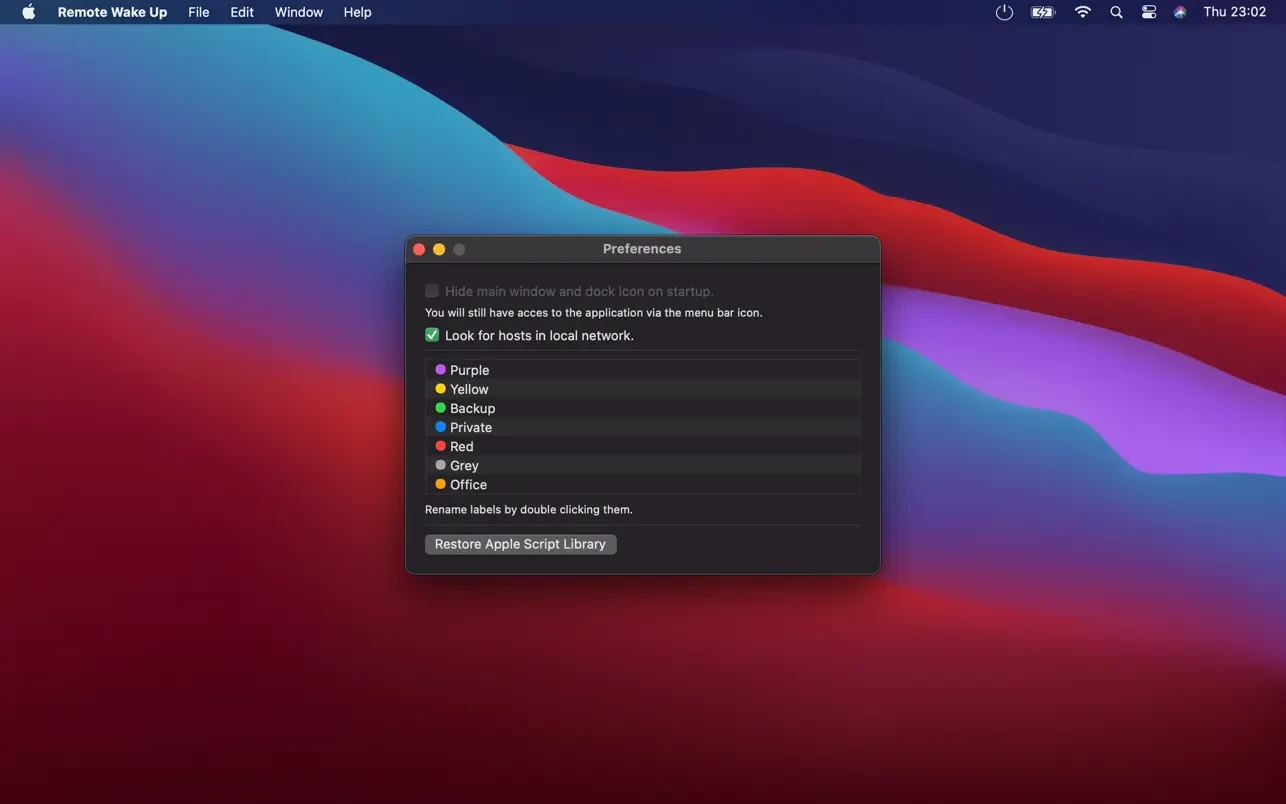This screenshot has height=804, width=1286.
Task: Open the Apple logo menu
Action: point(29,12)
